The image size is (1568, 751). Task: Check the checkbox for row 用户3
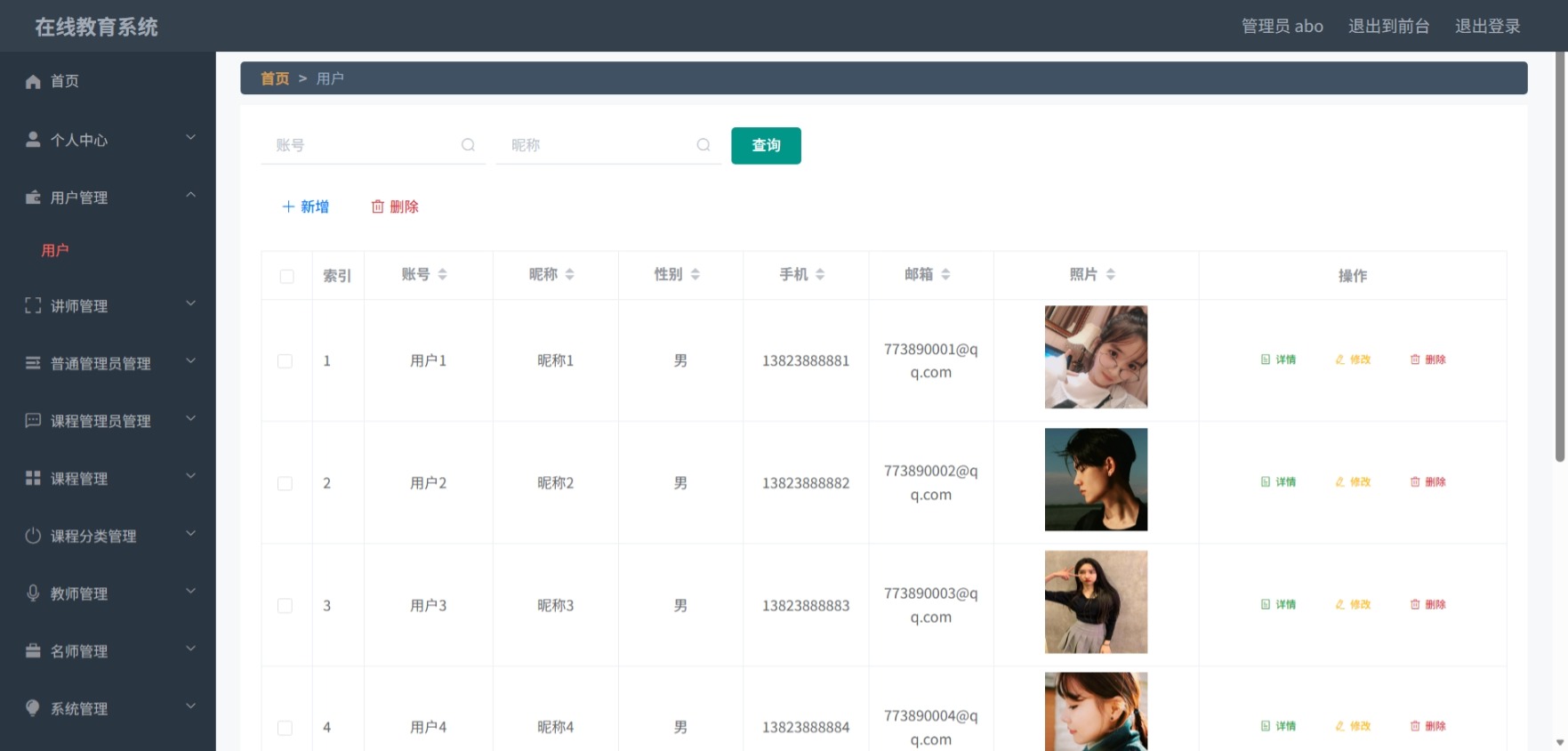click(x=285, y=606)
